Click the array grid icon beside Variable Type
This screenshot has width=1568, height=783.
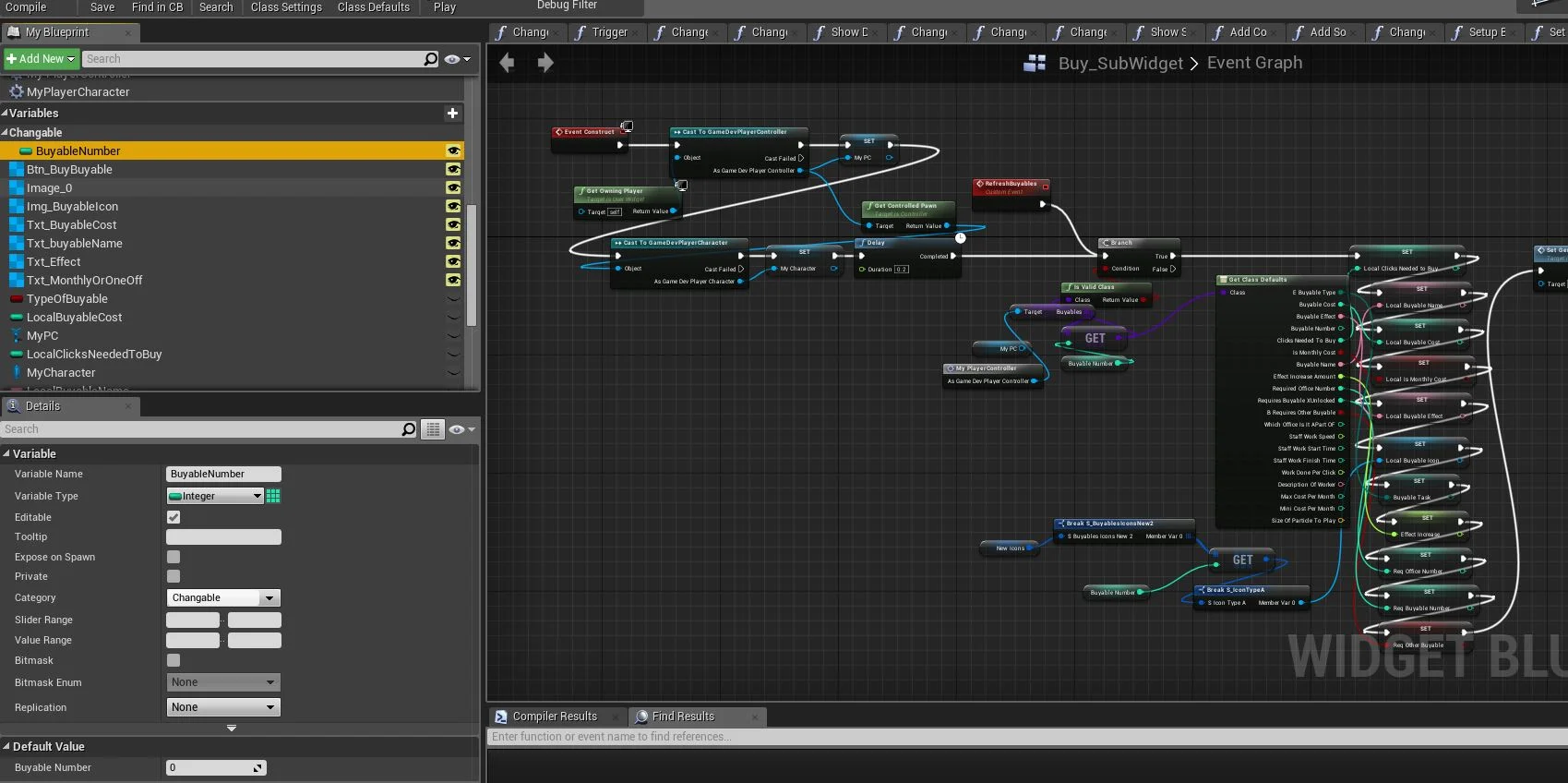tap(273, 496)
